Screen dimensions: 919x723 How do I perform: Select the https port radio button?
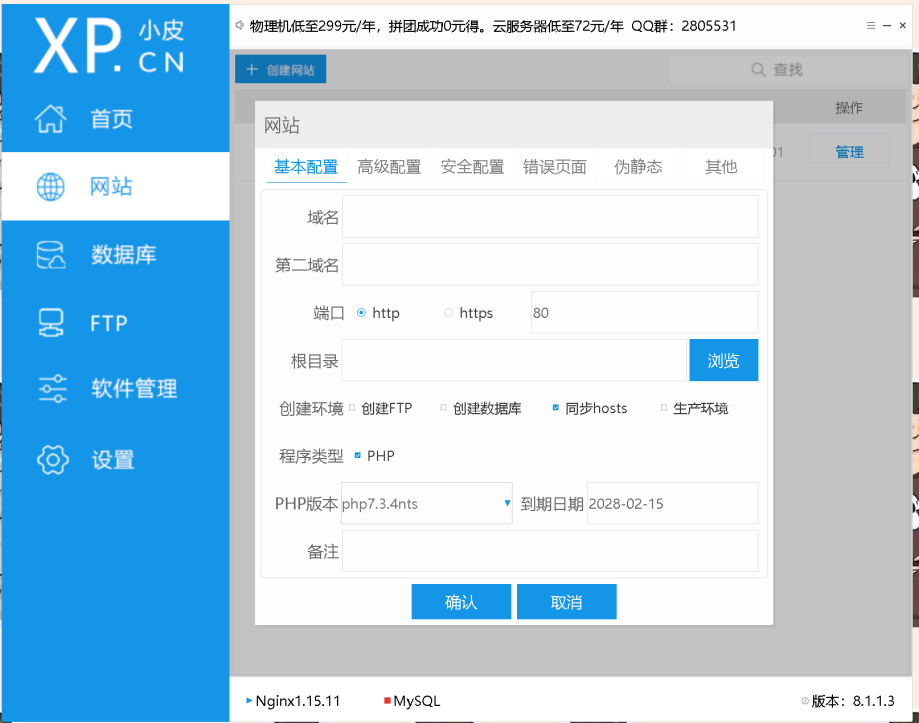[448, 313]
